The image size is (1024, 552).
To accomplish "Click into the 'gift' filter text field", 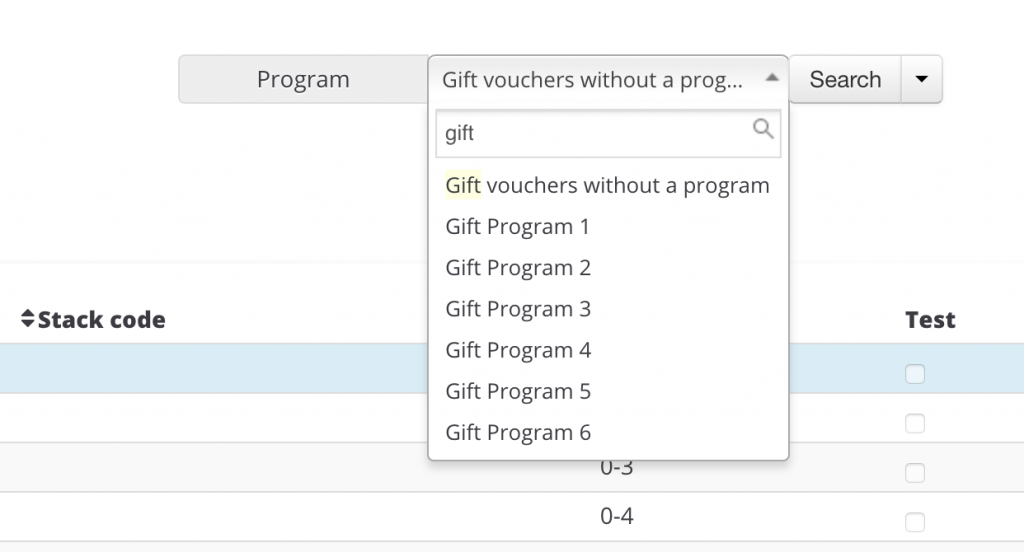I will 595,133.
